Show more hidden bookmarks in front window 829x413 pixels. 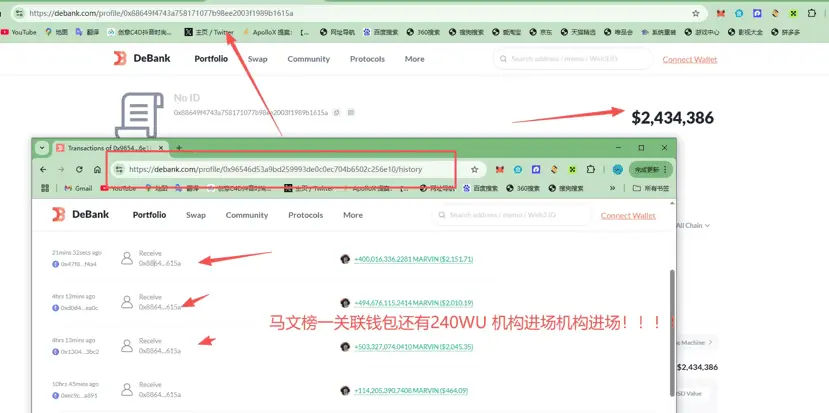pos(612,188)
